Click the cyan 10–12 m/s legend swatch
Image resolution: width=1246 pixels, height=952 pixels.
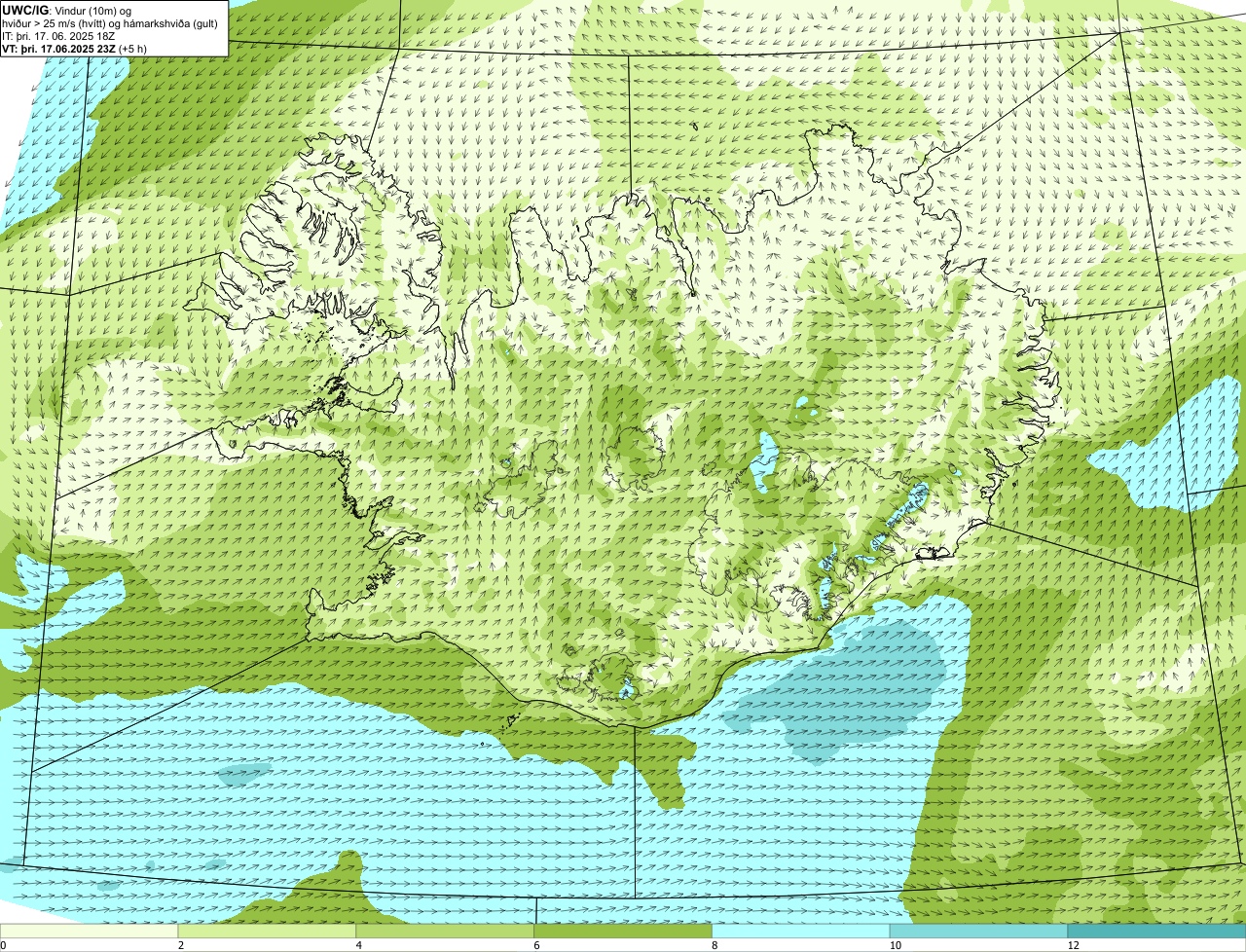click(x=978, y=932)
